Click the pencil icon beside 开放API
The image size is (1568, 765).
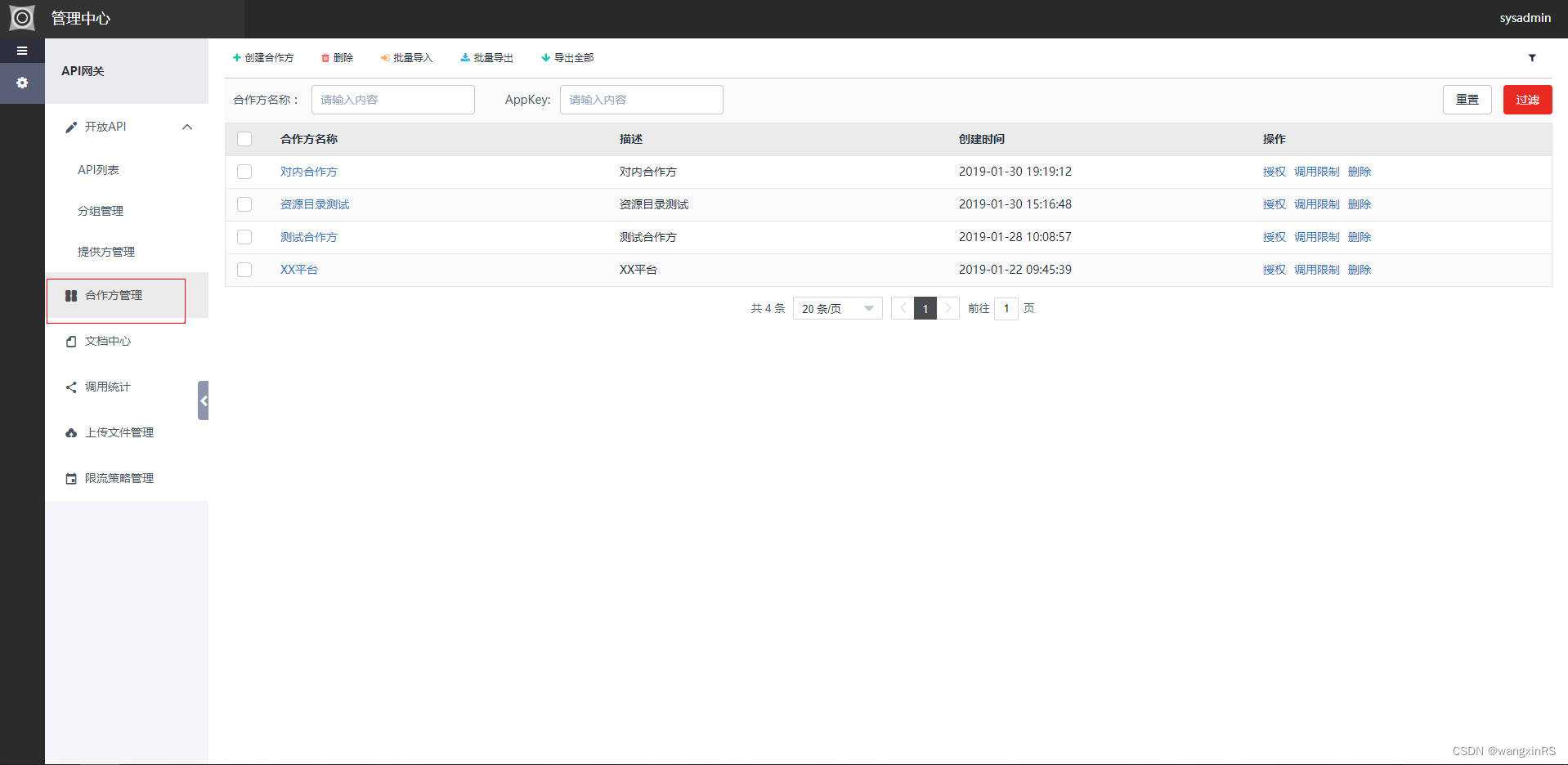coord(71,127)
